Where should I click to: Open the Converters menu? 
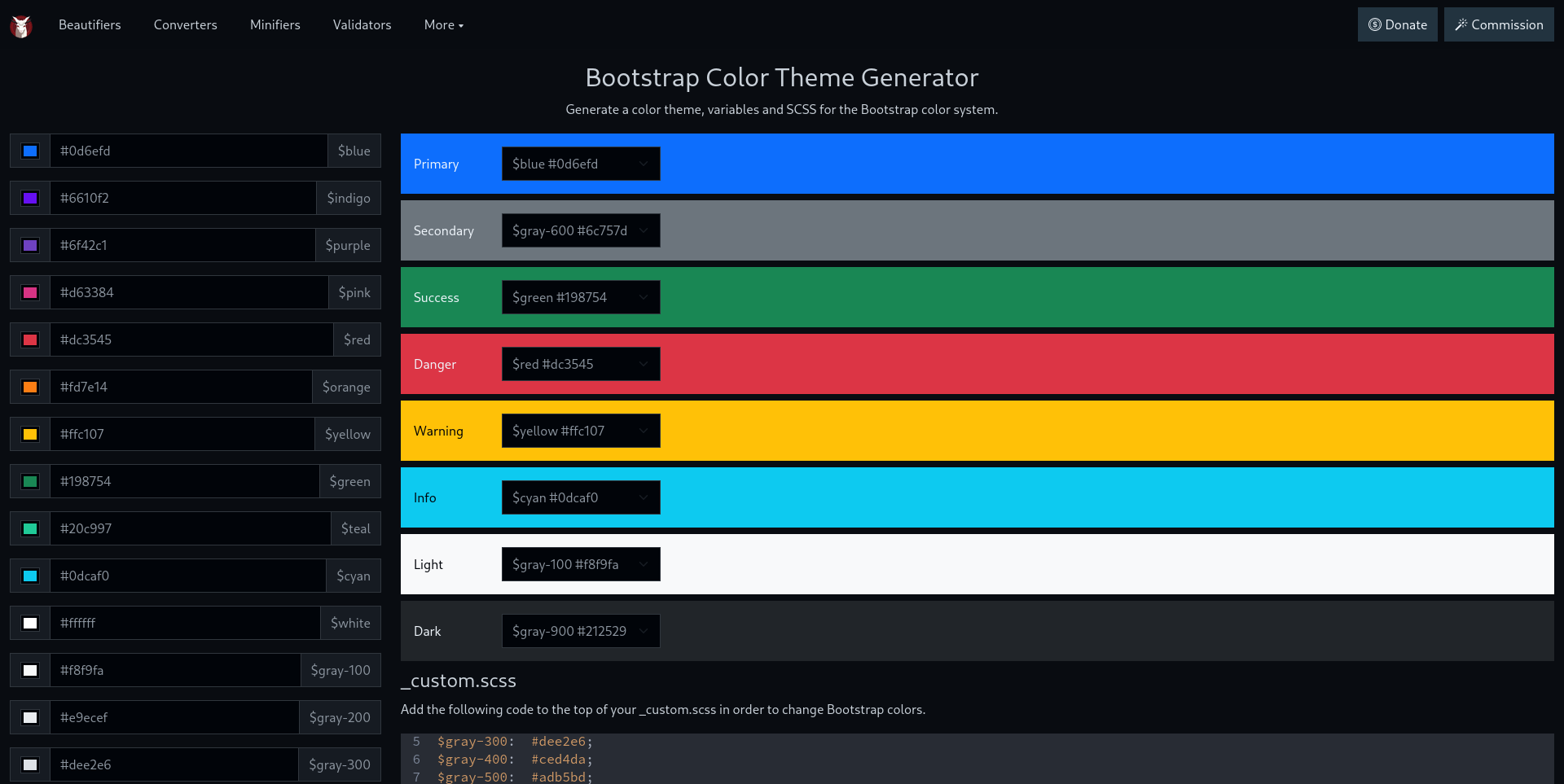click(x=186, y=25)
